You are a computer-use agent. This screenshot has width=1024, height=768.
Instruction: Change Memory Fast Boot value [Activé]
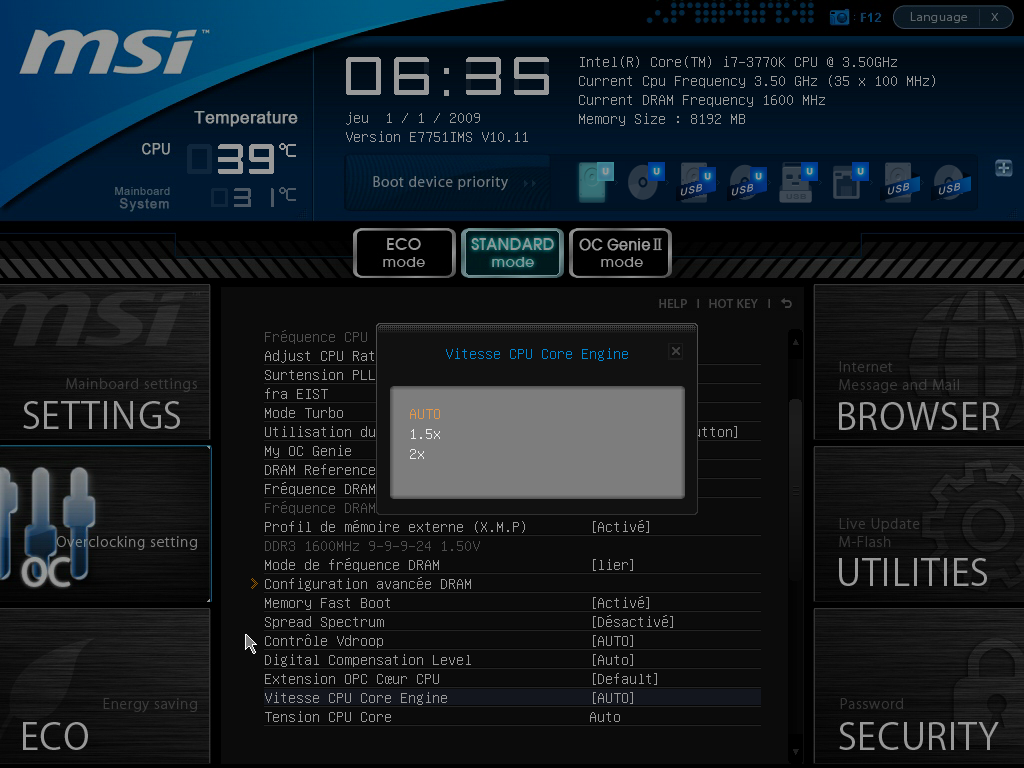[620, 603]
